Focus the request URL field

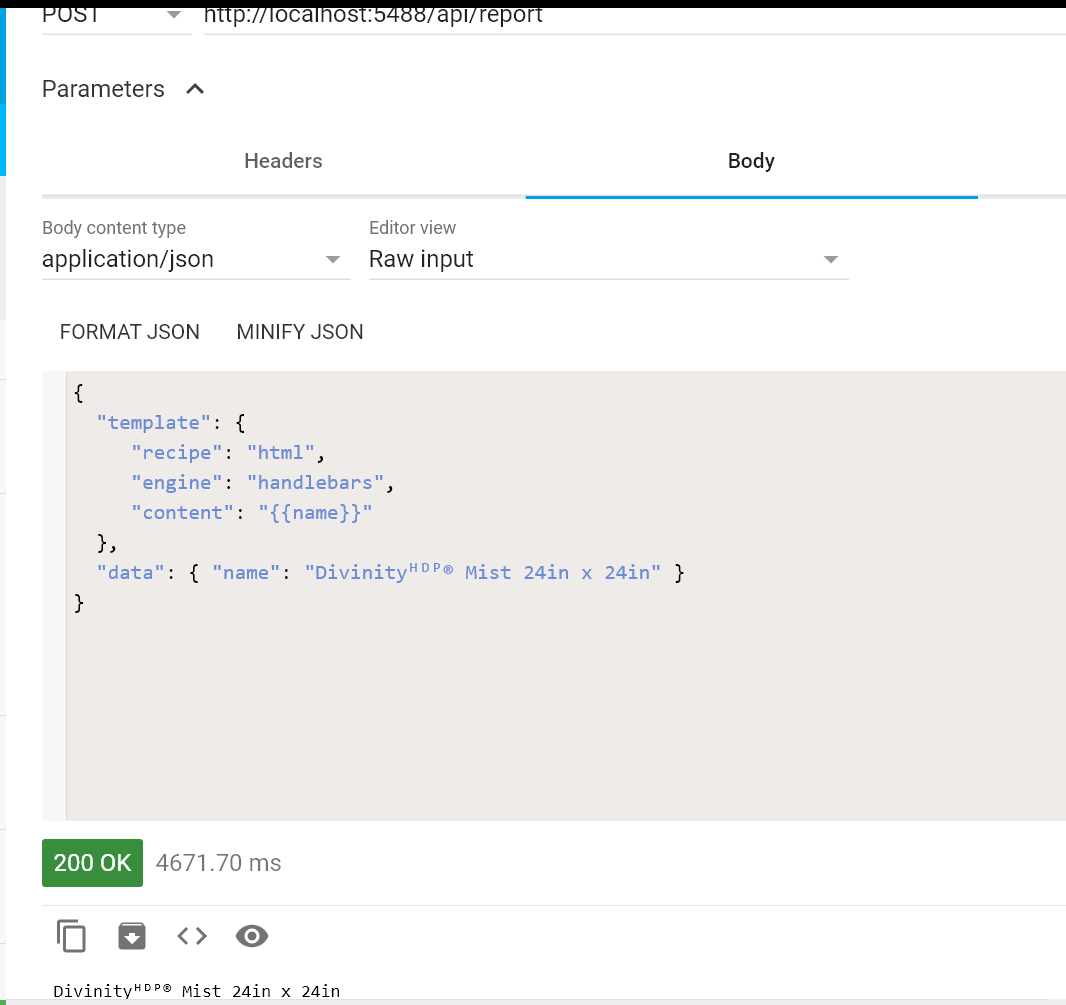pyautogui.click(x=630, y=16)
